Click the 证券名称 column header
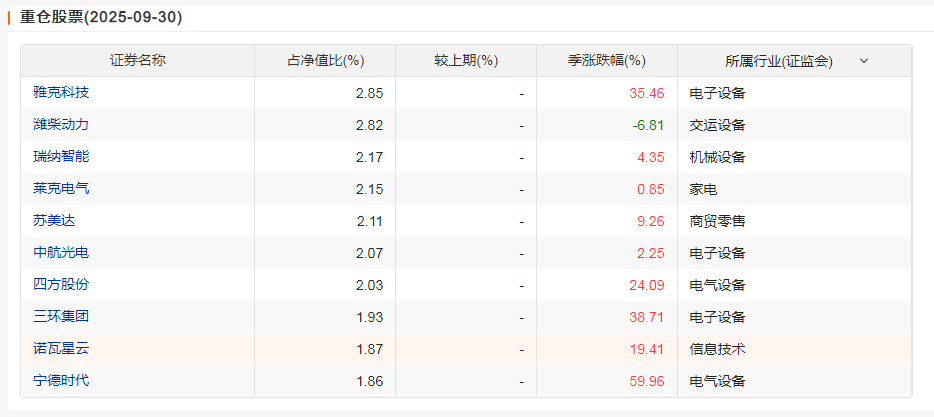 tap(138, 60)
